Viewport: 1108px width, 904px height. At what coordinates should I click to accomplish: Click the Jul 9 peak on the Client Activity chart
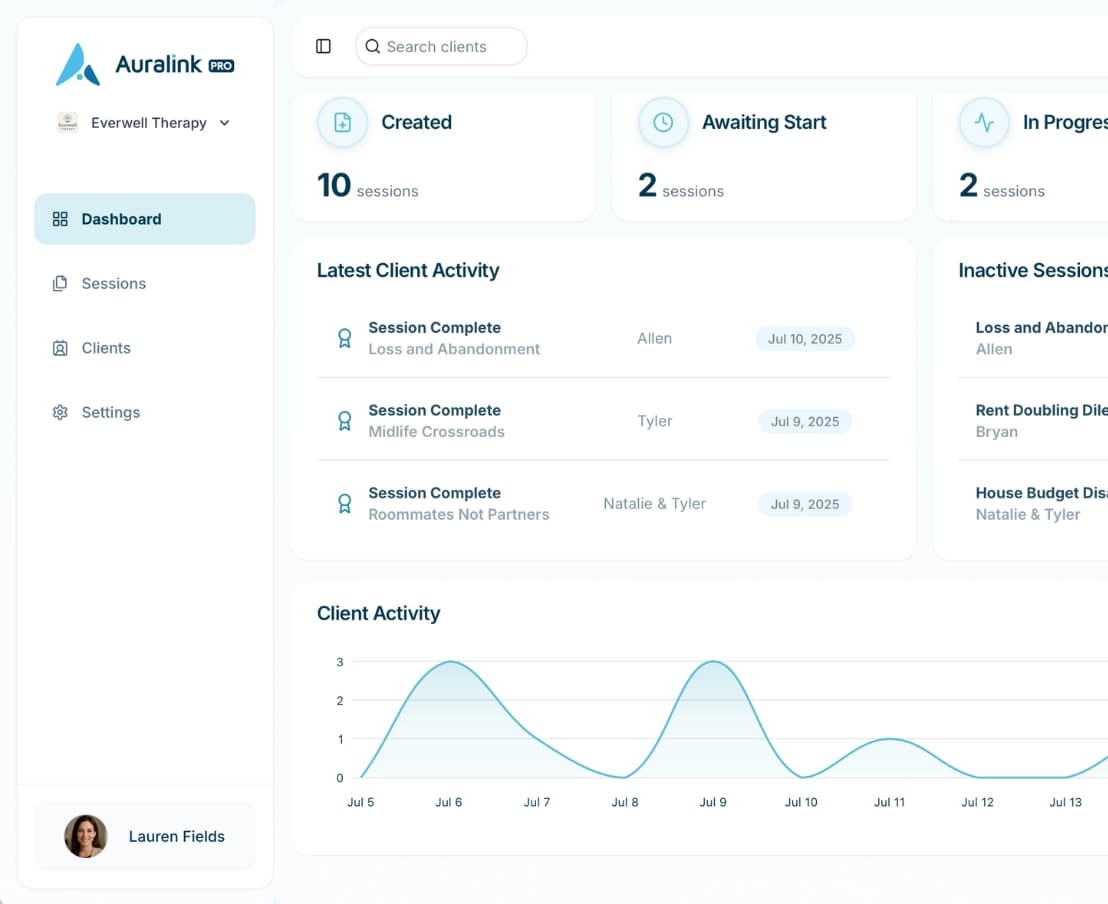pyautogui.click(x=712, y=662)
